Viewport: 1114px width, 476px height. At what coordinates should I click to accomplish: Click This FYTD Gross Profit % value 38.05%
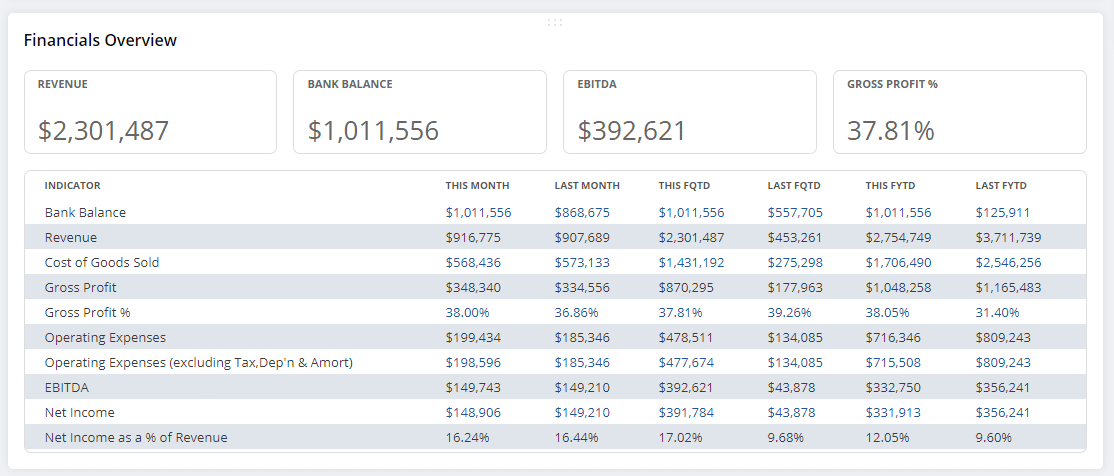888,313
